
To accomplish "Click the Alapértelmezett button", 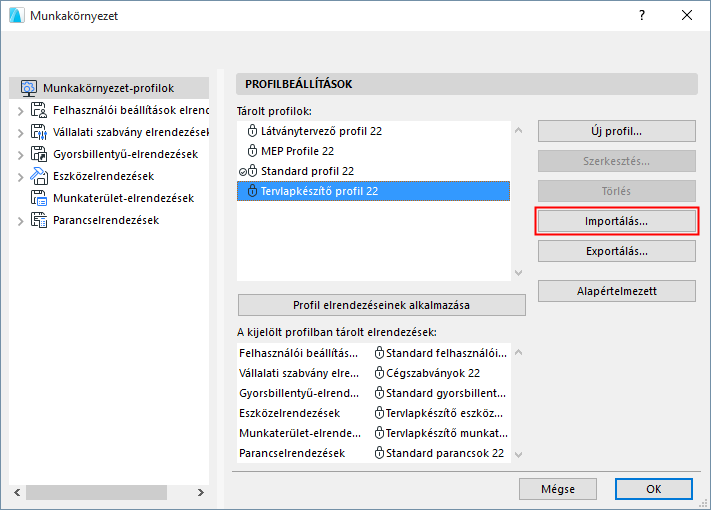I will (x=617, y=291).
